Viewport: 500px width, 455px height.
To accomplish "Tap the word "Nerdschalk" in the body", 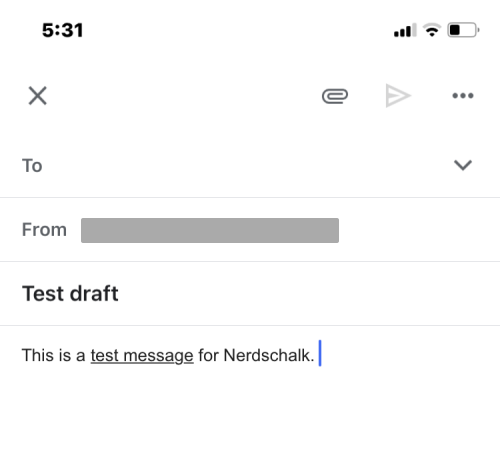I will (267, 355).
